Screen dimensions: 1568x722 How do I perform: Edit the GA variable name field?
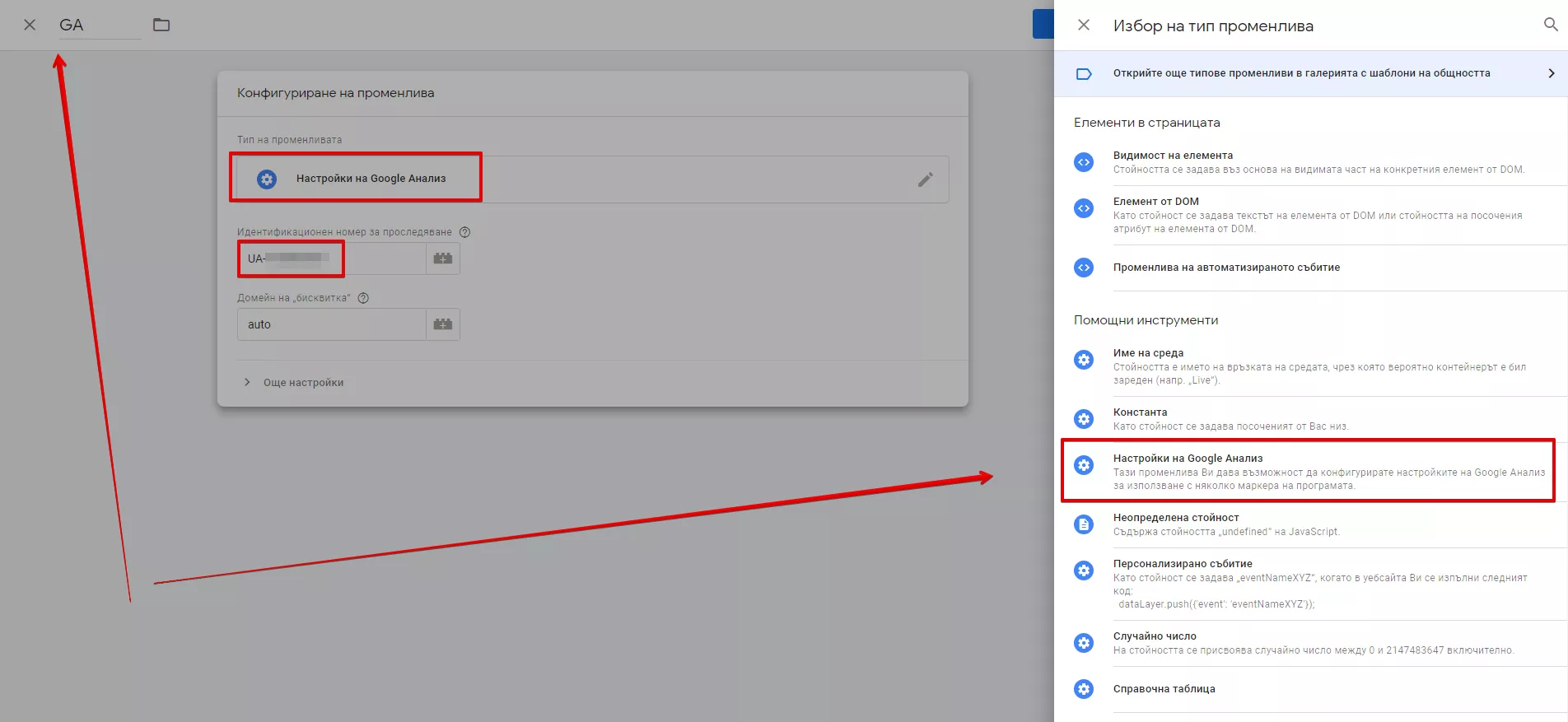coord(100,25)
